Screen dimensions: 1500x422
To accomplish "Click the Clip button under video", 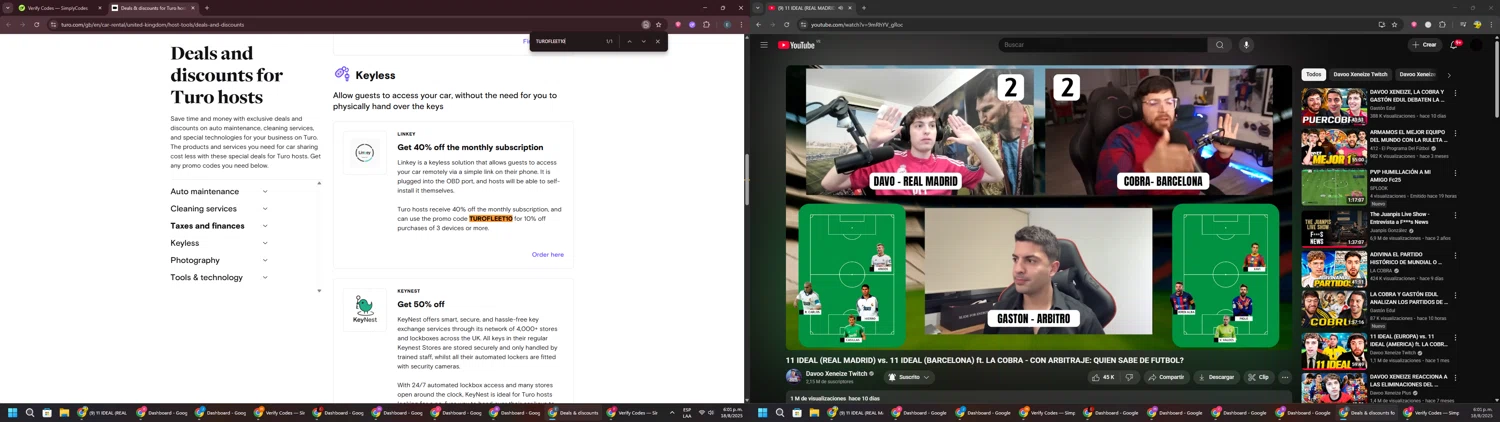I will coord(1259,377).
